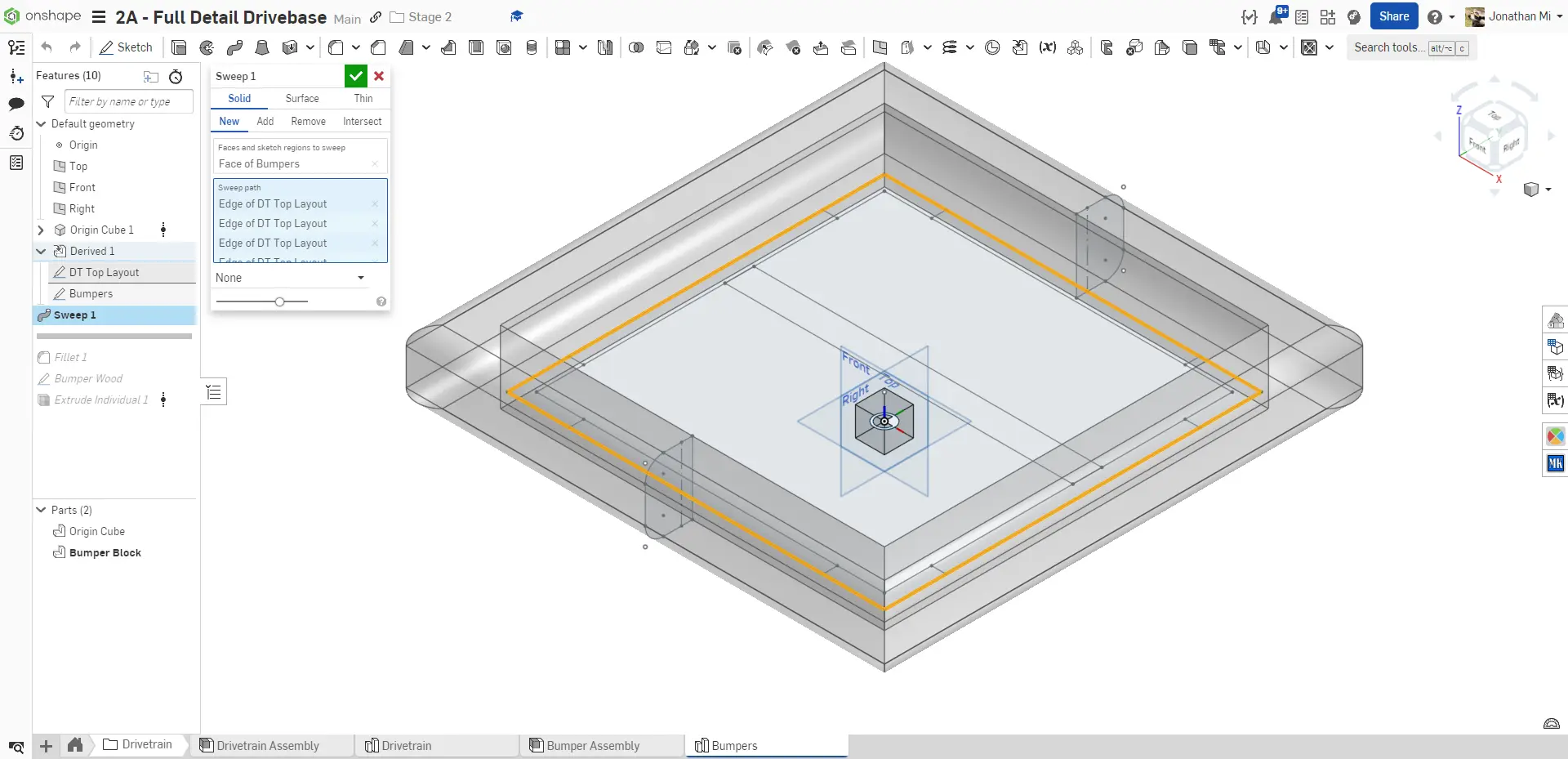1568x759 pixels.
Task: Switch to the Drivetrain Assembly tab
Action: pos(268,745)
